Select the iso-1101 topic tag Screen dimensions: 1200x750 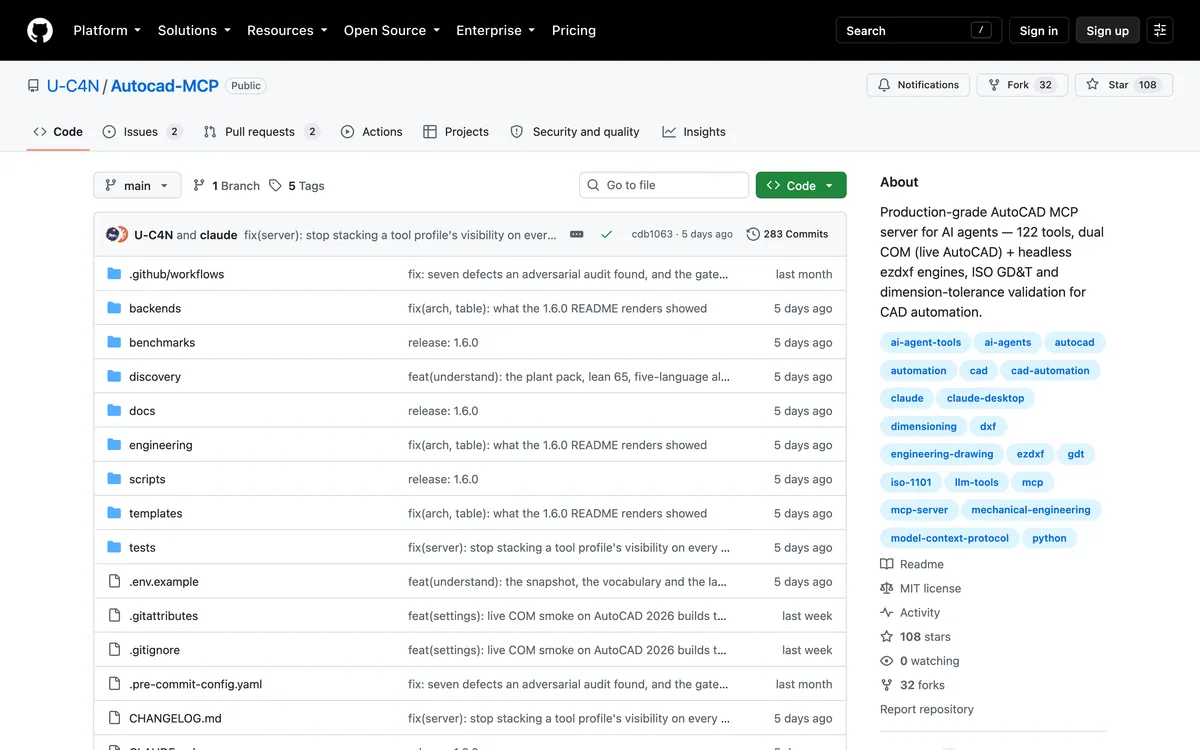click(911, 482)
